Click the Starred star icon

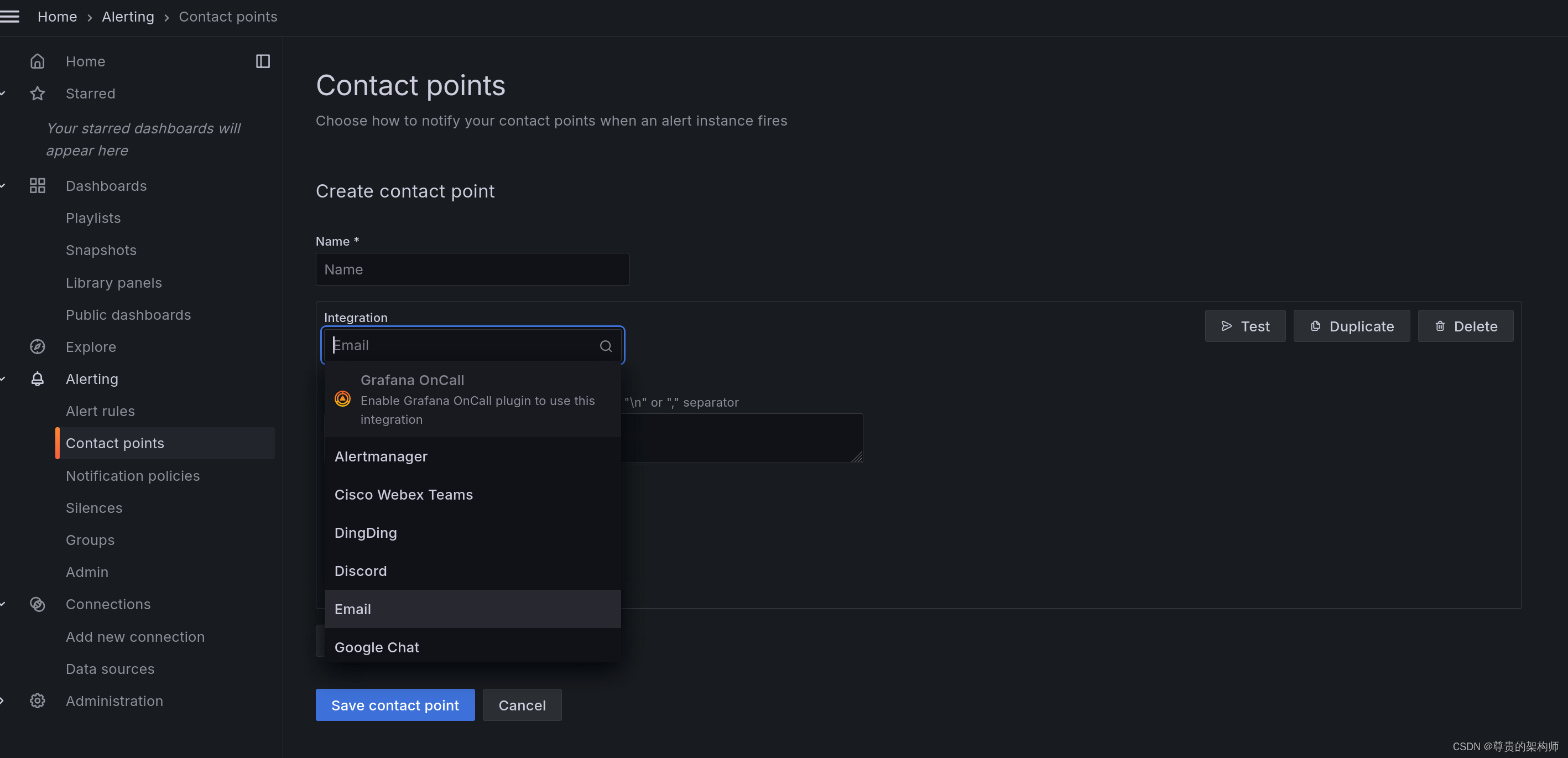pos(37,93)
